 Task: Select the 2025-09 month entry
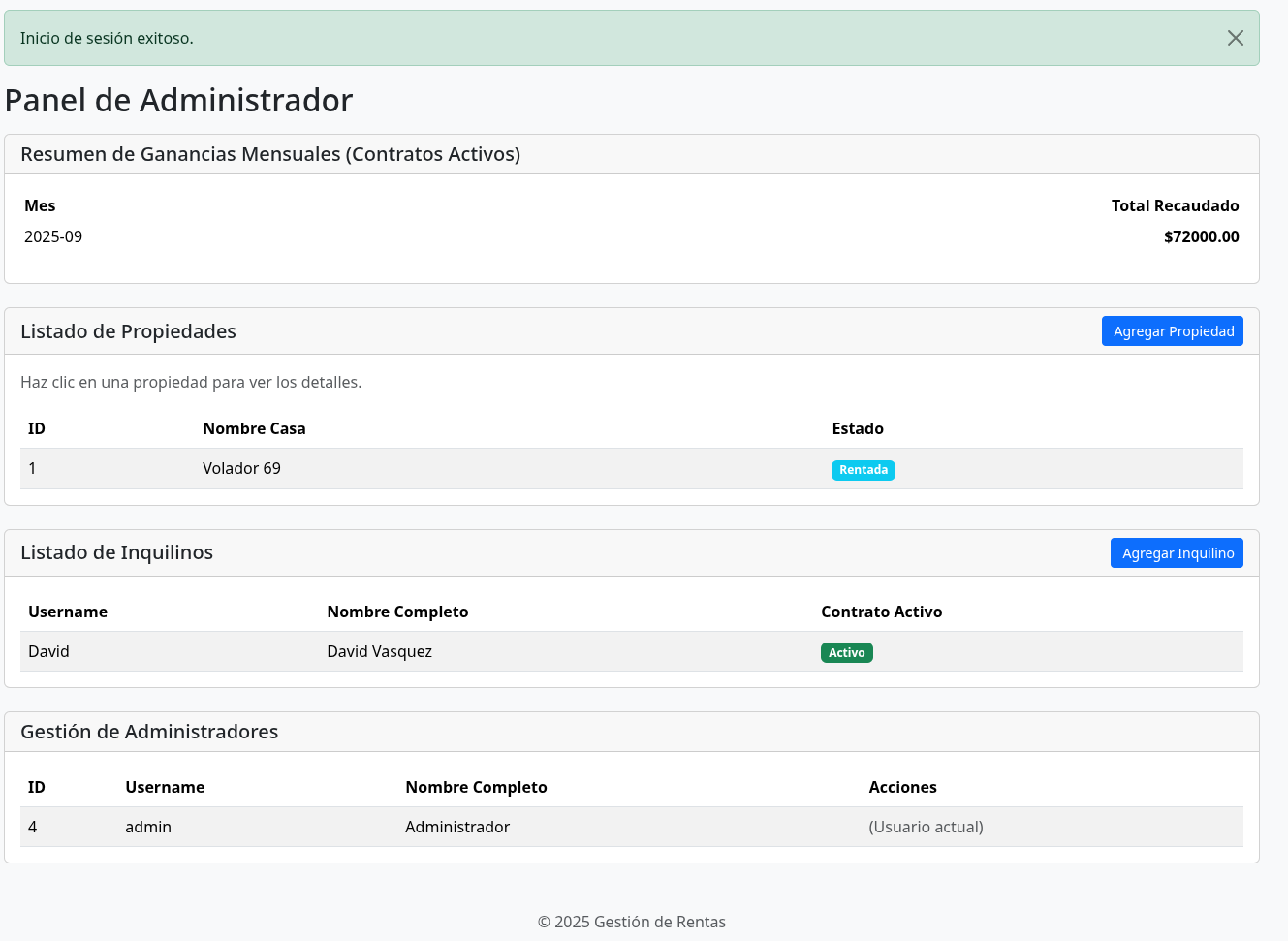click(x=53, y=237)
